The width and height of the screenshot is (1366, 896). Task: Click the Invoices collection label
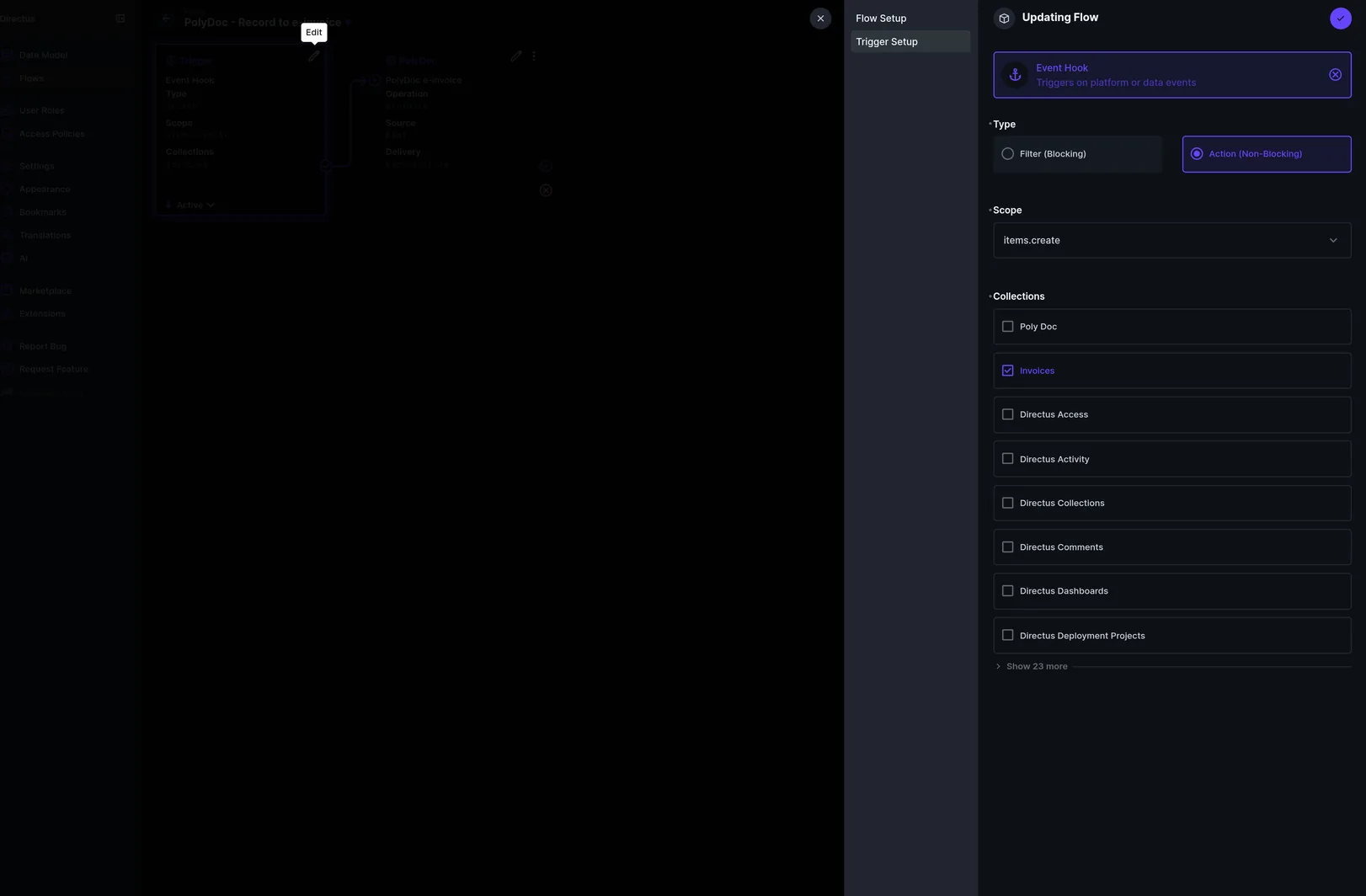(x=1037, y=371)
